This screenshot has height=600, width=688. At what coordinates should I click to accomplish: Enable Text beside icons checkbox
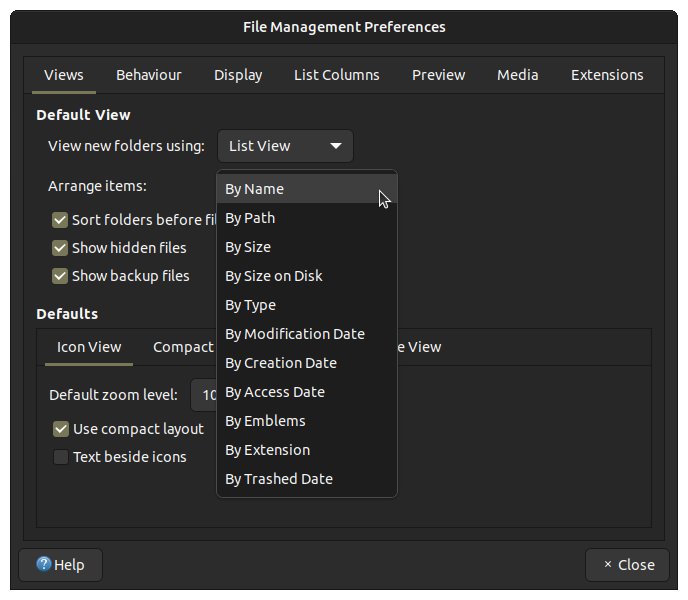[x=61, y=457]
